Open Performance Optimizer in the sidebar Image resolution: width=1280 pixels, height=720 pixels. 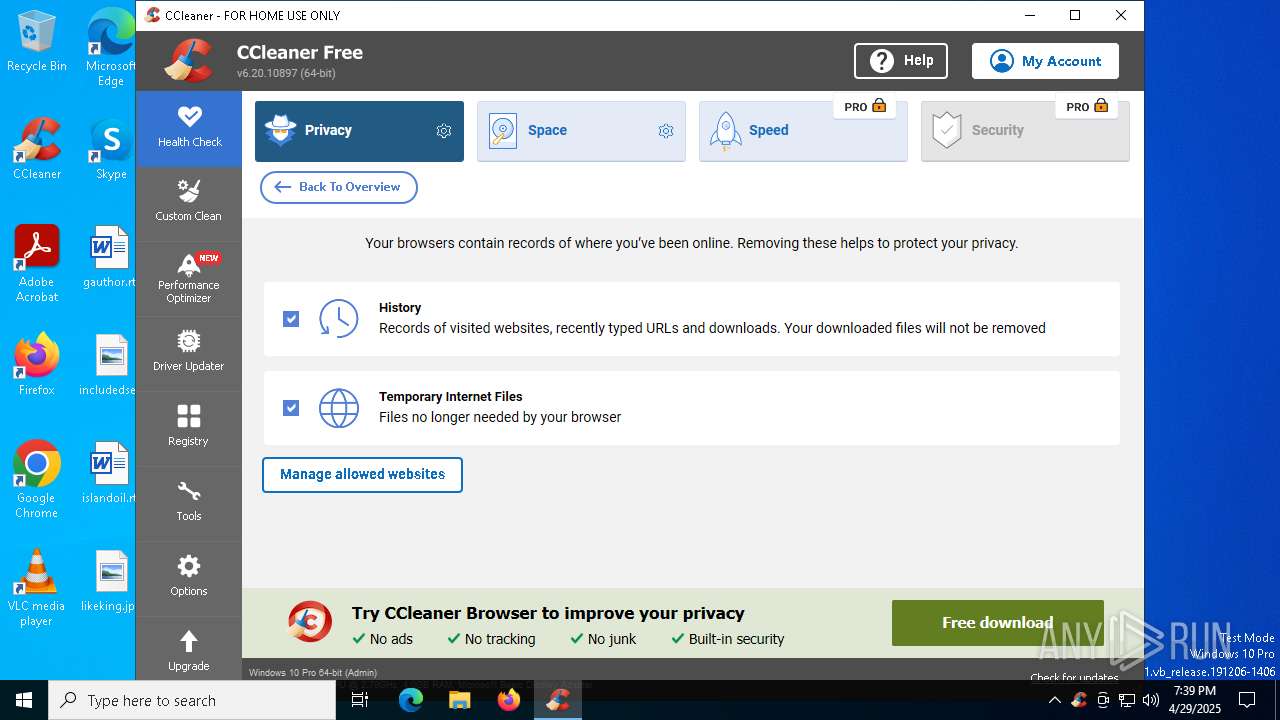pos(189,279)
